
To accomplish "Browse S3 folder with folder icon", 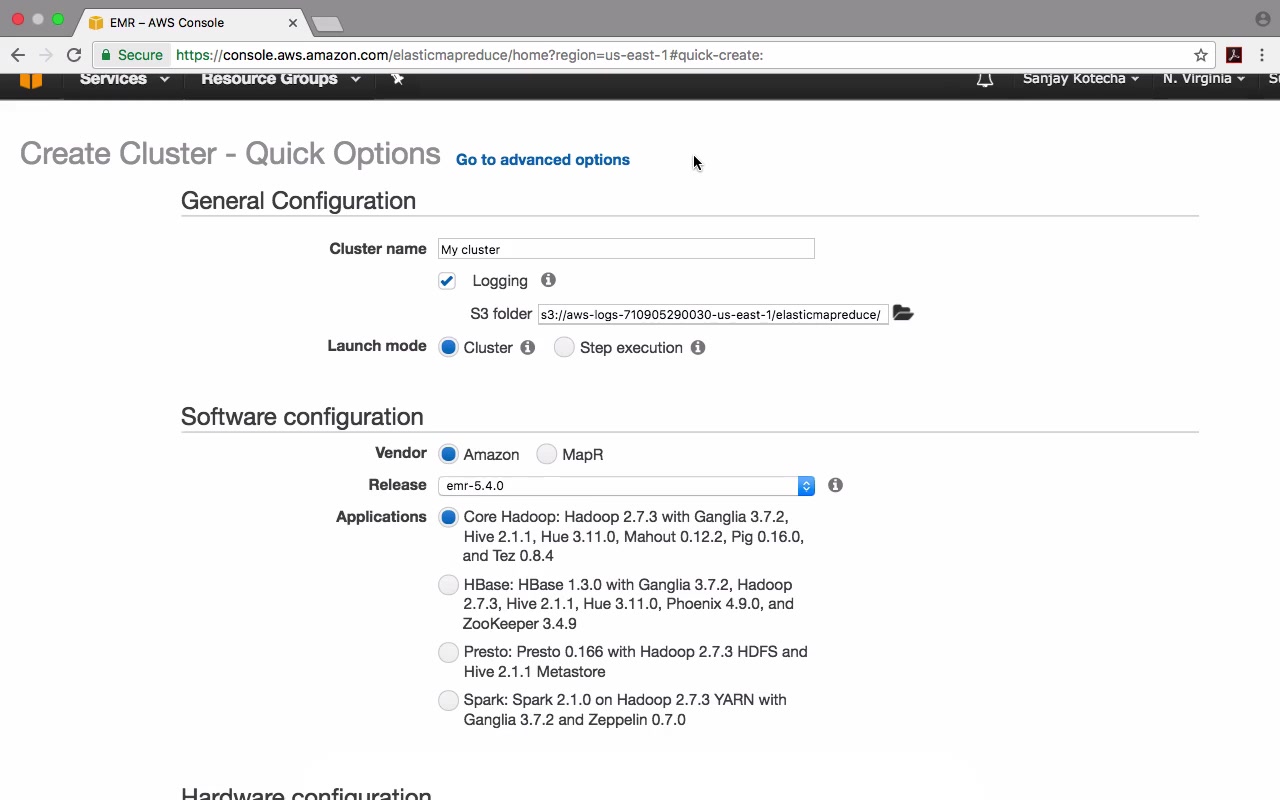I will 903,314.
